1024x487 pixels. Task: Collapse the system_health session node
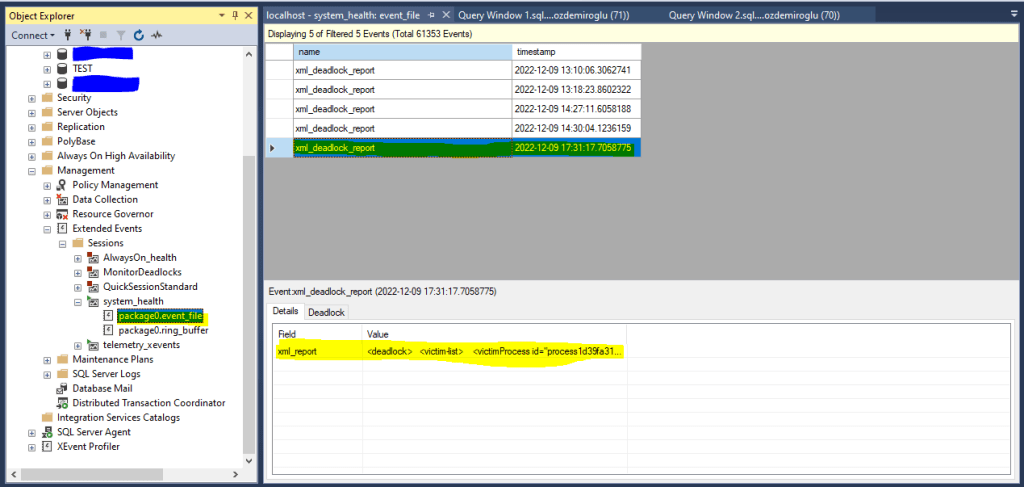pos(78,302)
